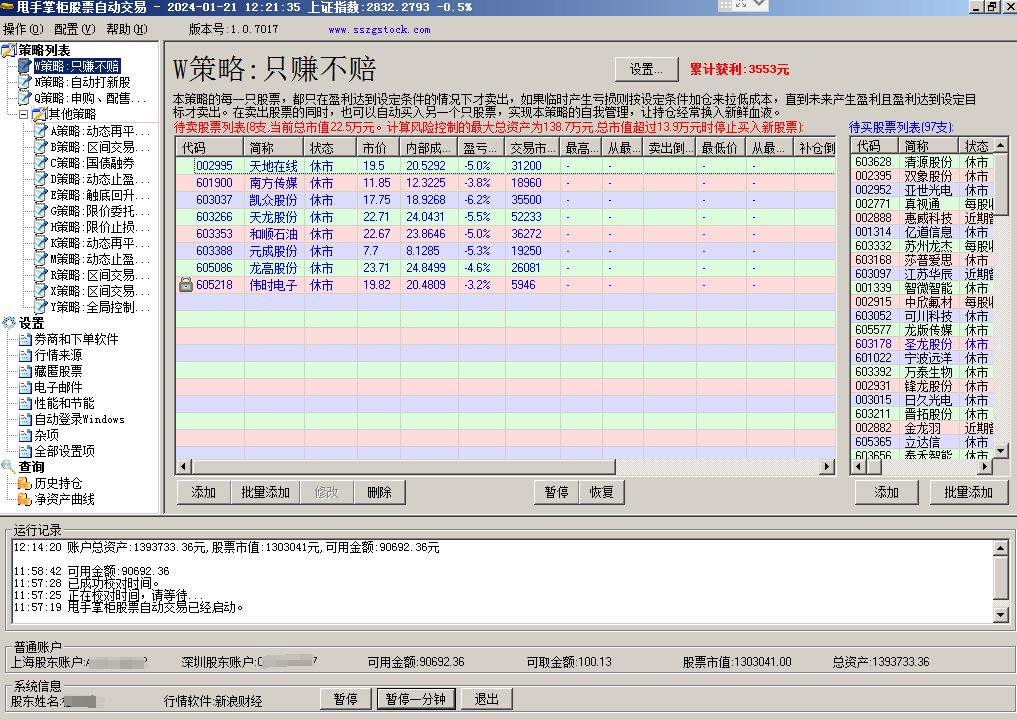This screenshot has width=1017, height=720.
Task: Select 藏匿股票 in the settings tree
Action: pyautogui.click(x=58, y=371)
